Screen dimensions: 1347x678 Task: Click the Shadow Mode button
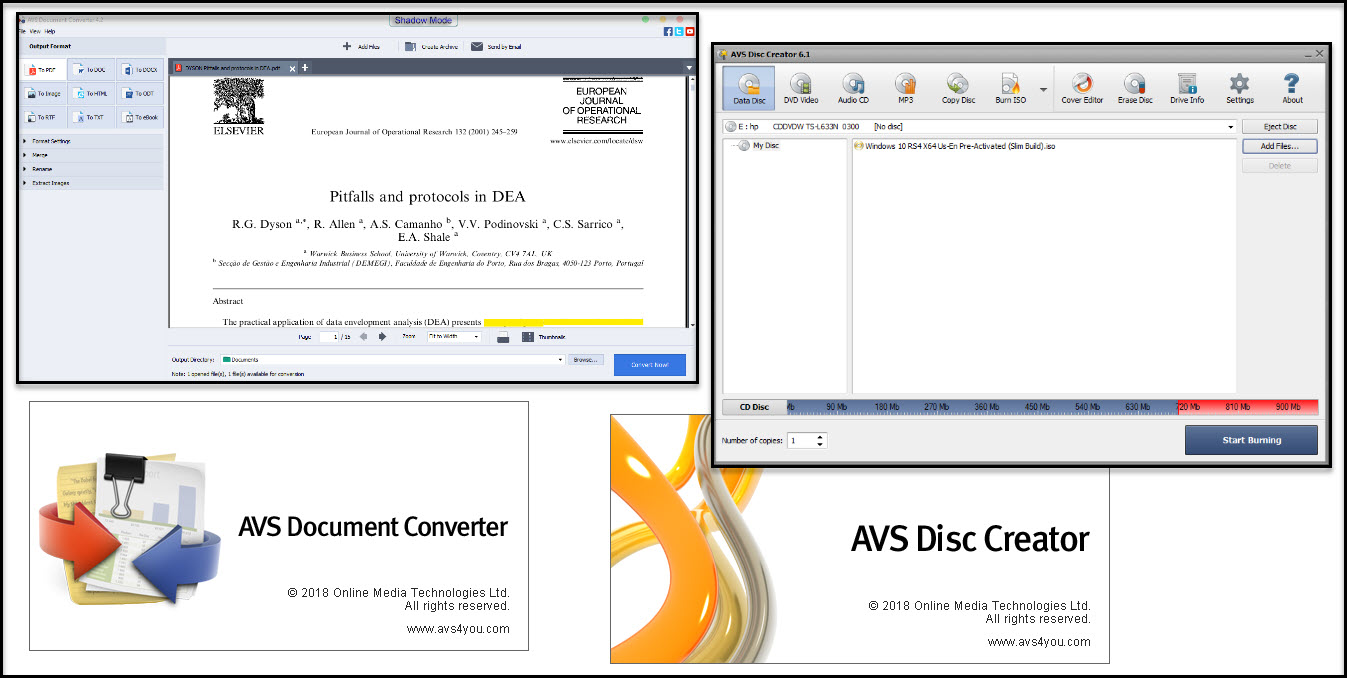pyautogui.click(x=423, y=20)
